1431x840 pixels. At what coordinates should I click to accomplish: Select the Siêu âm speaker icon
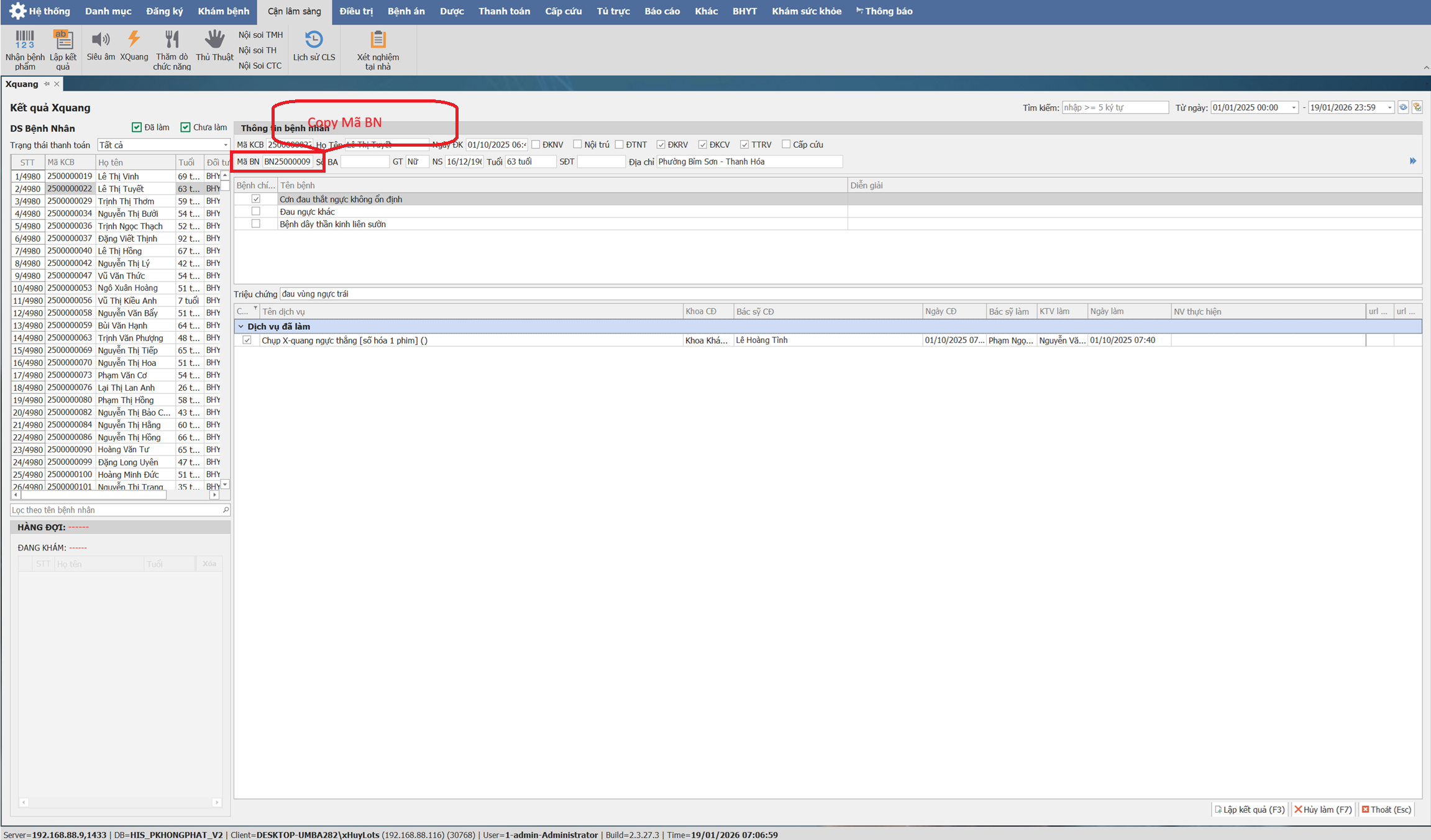[101, 40]
